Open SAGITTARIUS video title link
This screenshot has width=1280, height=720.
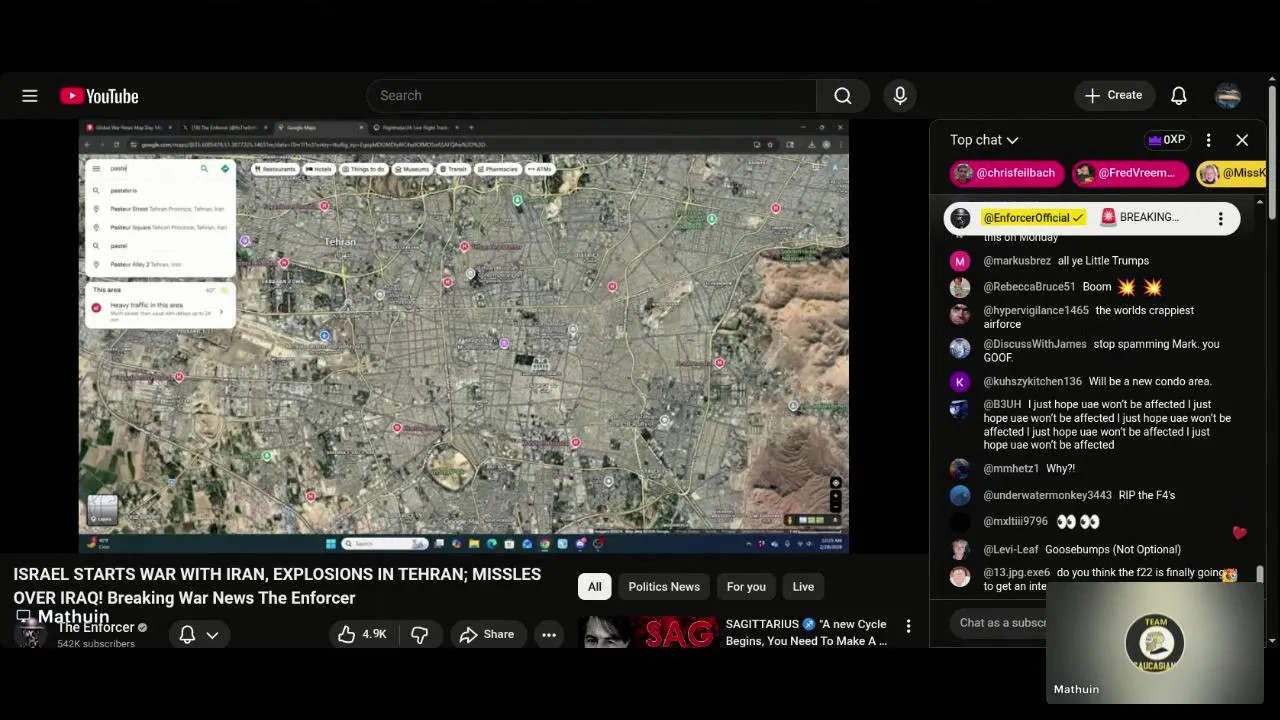[x=806, y=632]
